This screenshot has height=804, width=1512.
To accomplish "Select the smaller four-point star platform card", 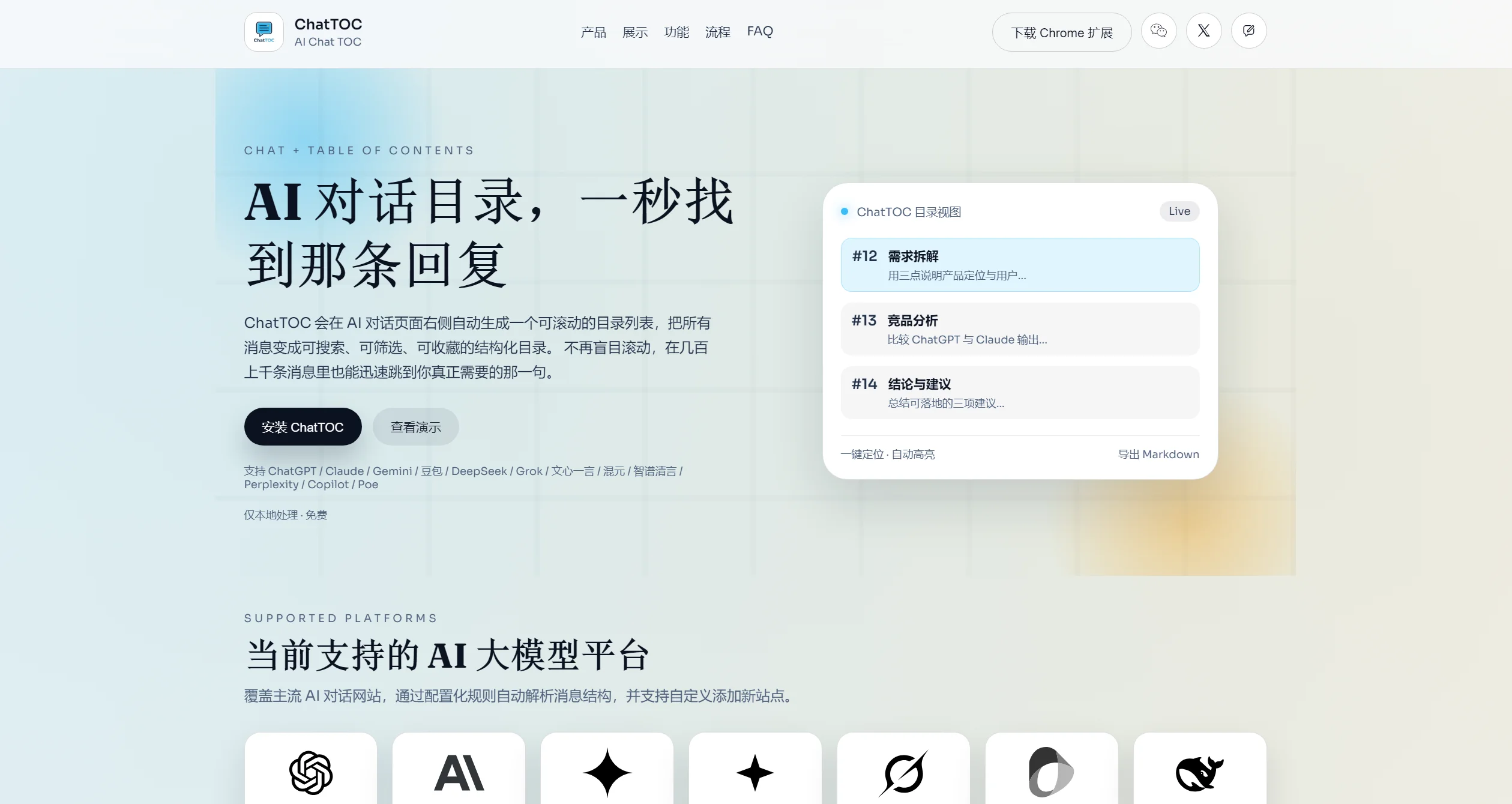I will 755,769.
